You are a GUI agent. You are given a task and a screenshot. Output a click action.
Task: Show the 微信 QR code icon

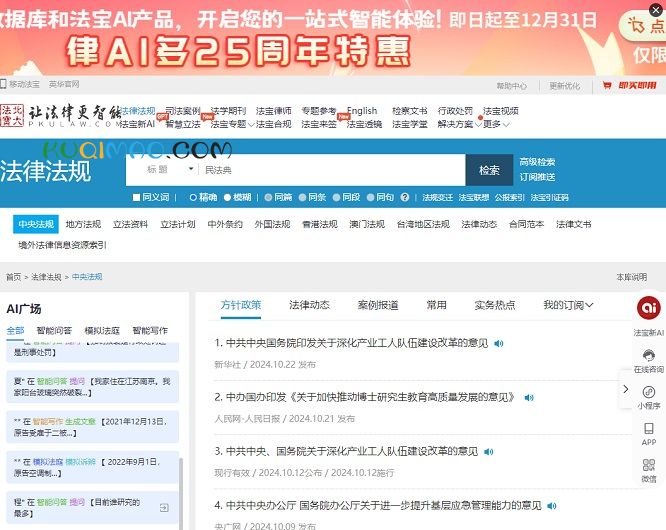(649, 465)
